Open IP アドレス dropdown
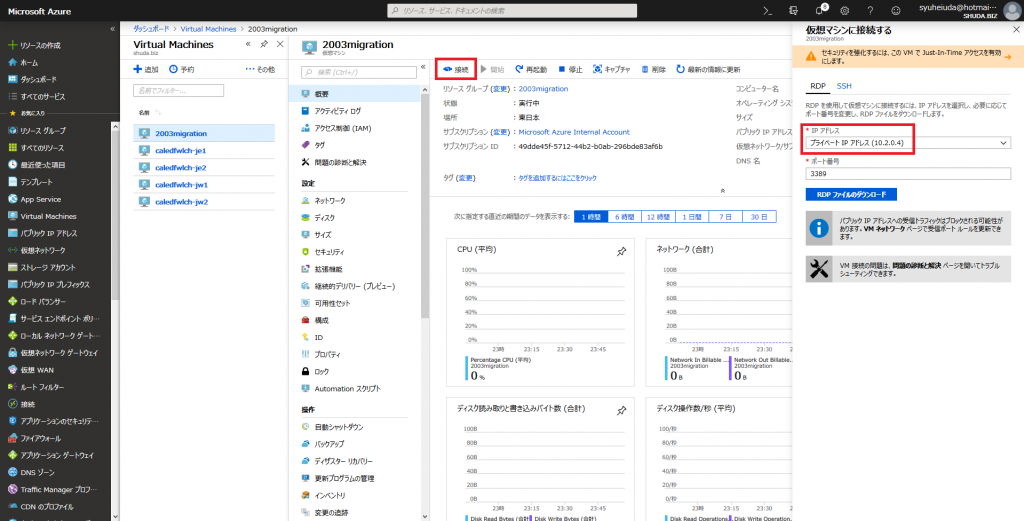The image size is (1024, 521). pos(908,143)
